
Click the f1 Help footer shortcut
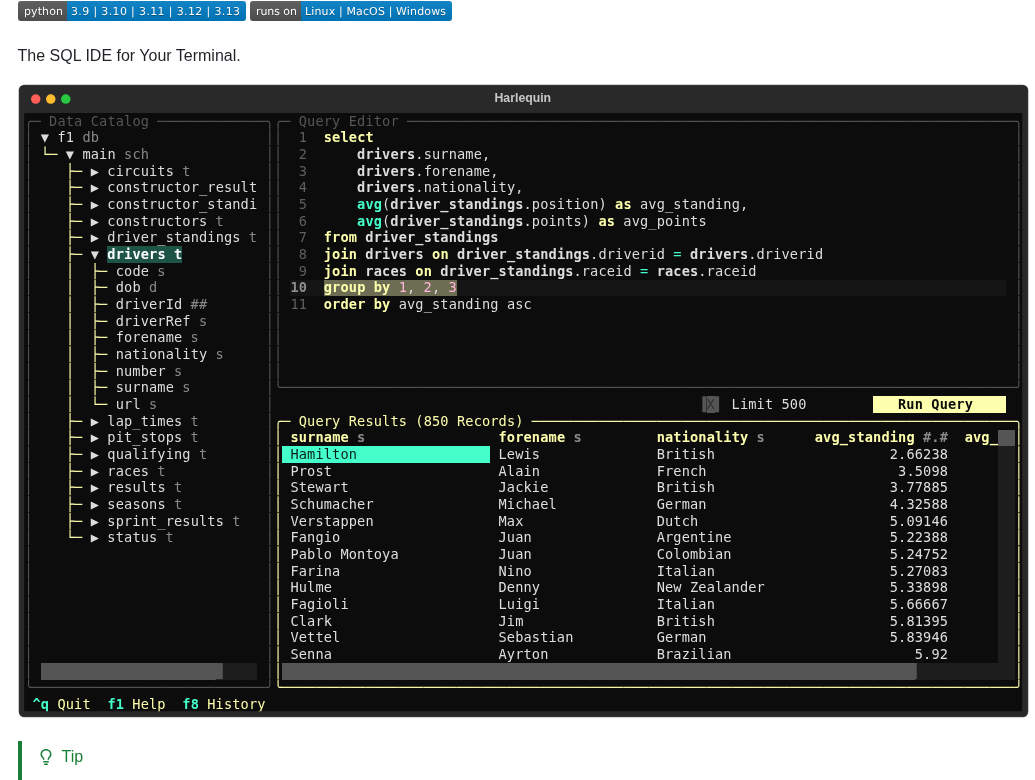pyautogui.click(x=137, y=704)
